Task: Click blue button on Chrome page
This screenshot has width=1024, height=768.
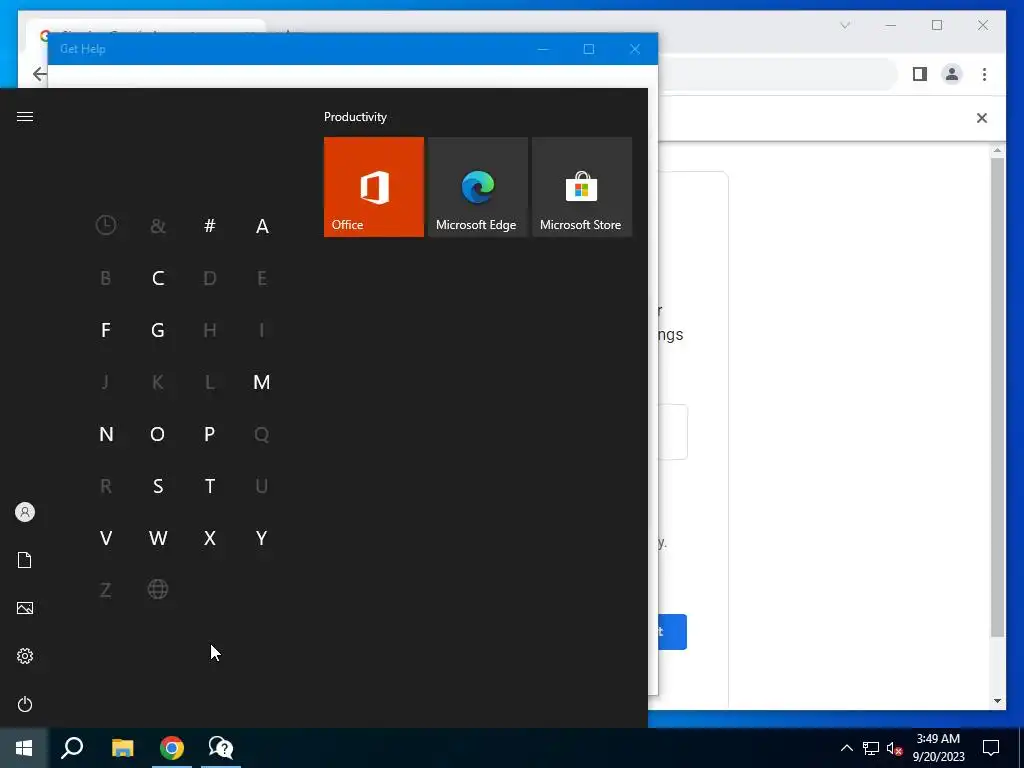Action: pyautogui.click(x=673, y=632)
